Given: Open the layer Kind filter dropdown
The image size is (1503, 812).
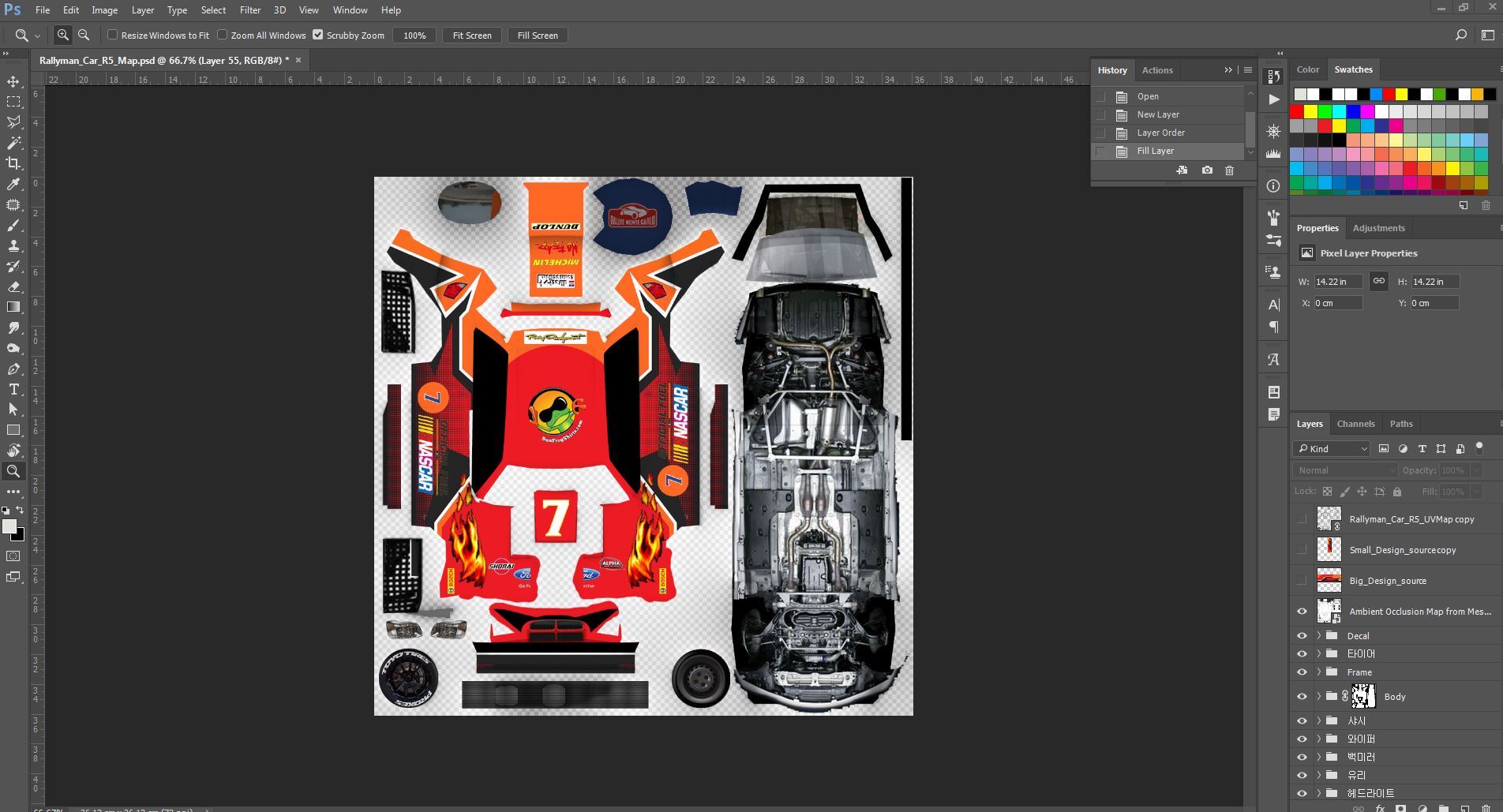Looking at the screenshot, I should [x=1332, y=449].
